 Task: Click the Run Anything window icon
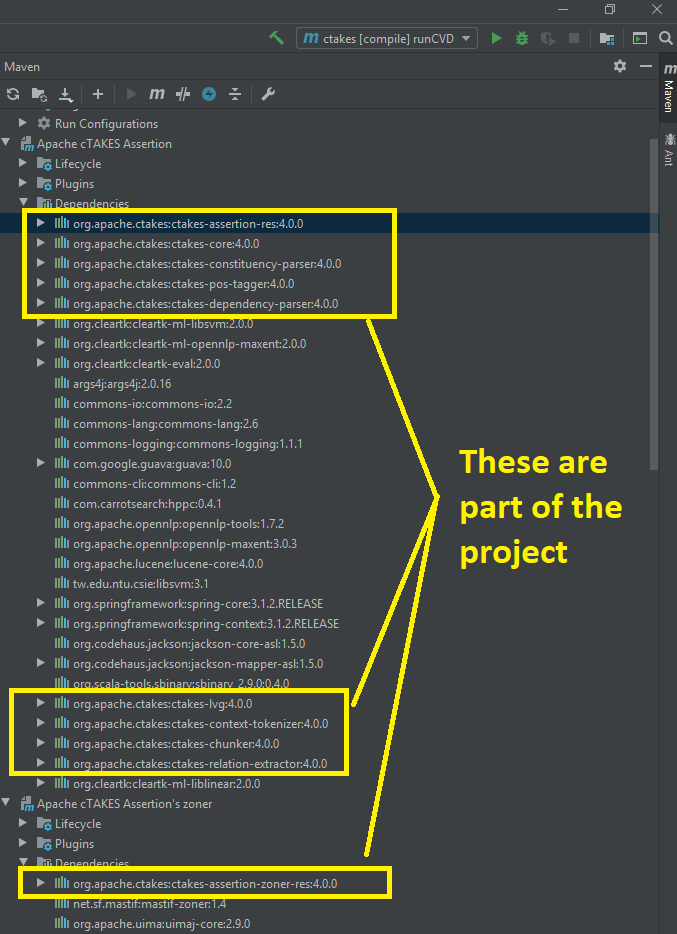[x=640, y=39]
